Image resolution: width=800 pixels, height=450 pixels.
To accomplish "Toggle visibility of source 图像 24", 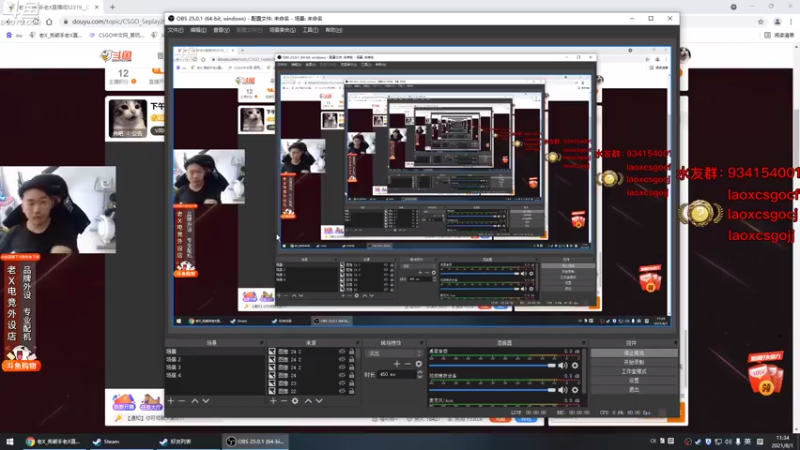I will pyautogui.click(x=342, y=375).
